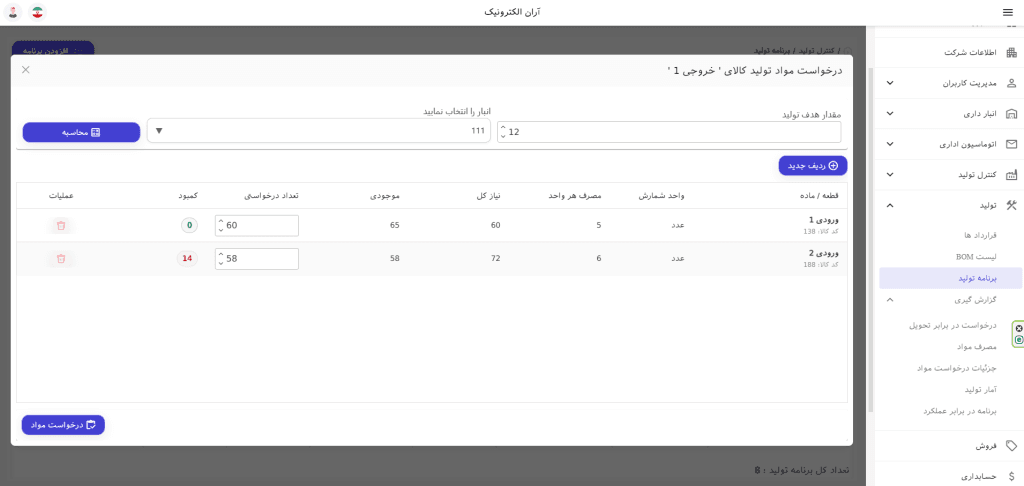Collapse گزارش گیری chevron

click(x=889, y=300)
